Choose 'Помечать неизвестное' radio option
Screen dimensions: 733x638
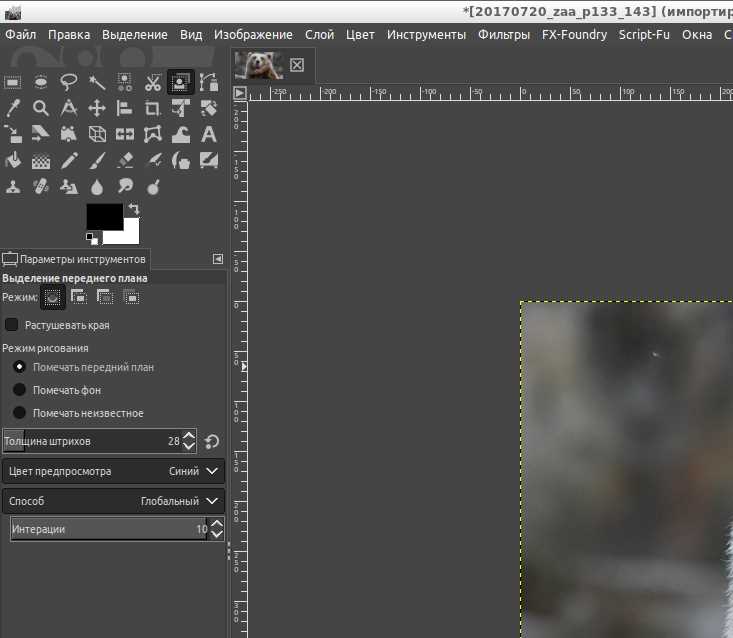click(19, 413)
